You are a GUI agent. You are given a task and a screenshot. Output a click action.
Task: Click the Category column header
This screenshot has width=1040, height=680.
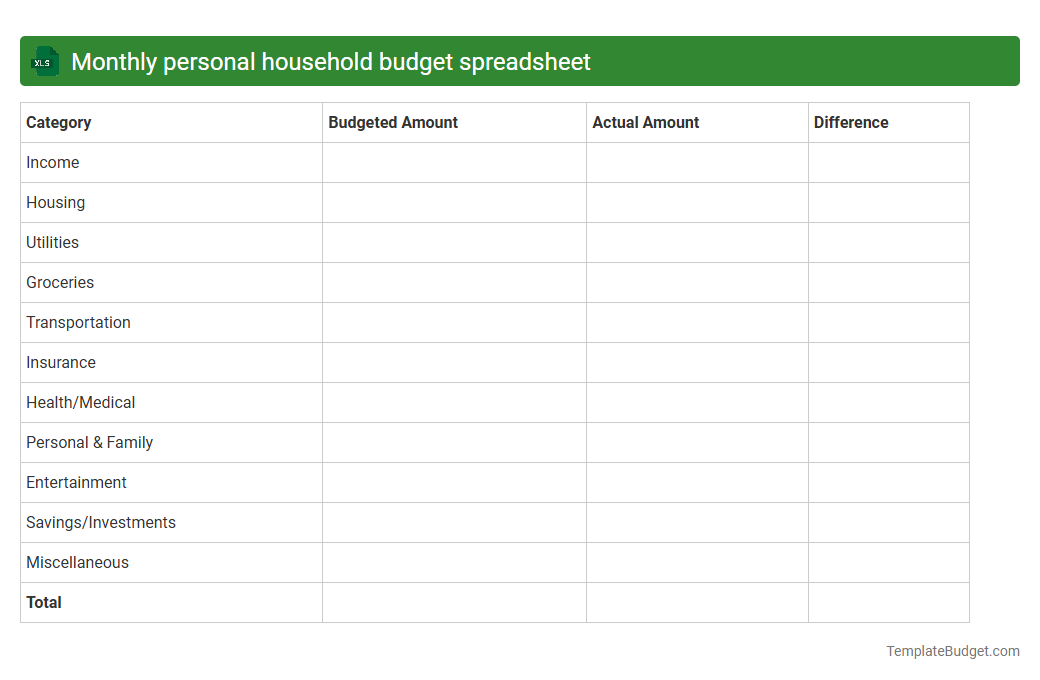tap(59, 122)
